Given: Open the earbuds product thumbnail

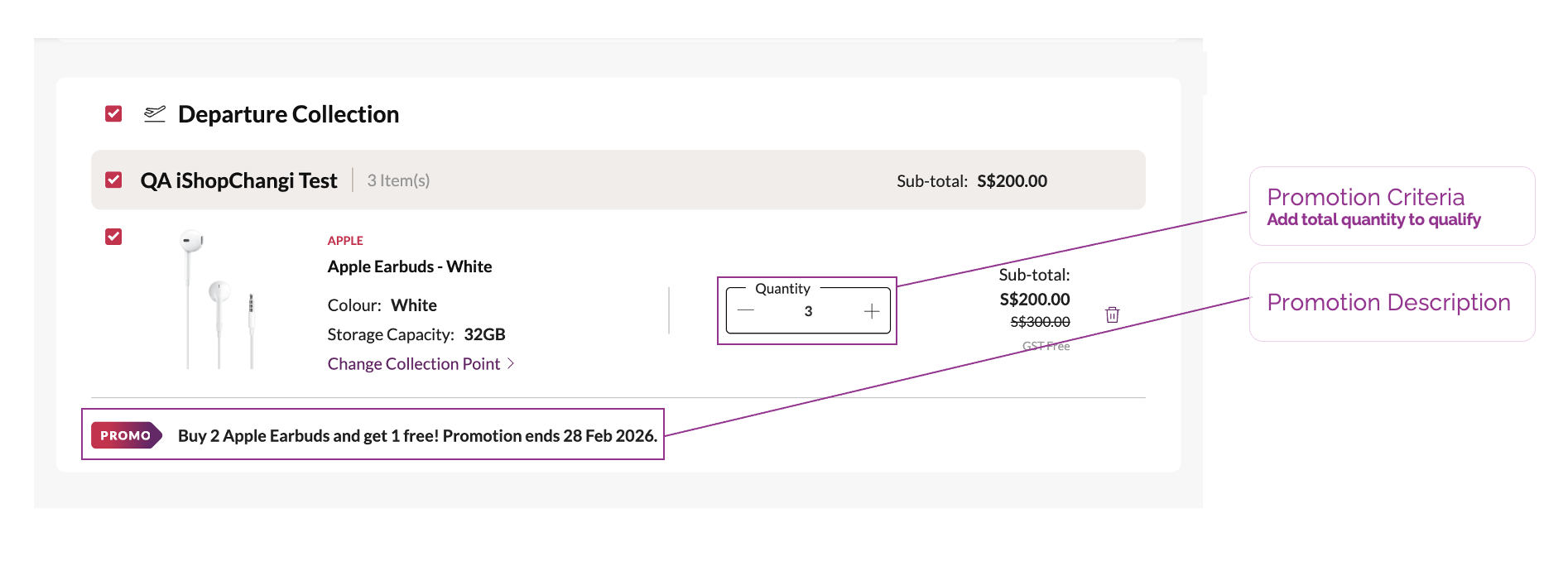Looking at the screenshot, I should pyautogui.click(x=217, y=299).
